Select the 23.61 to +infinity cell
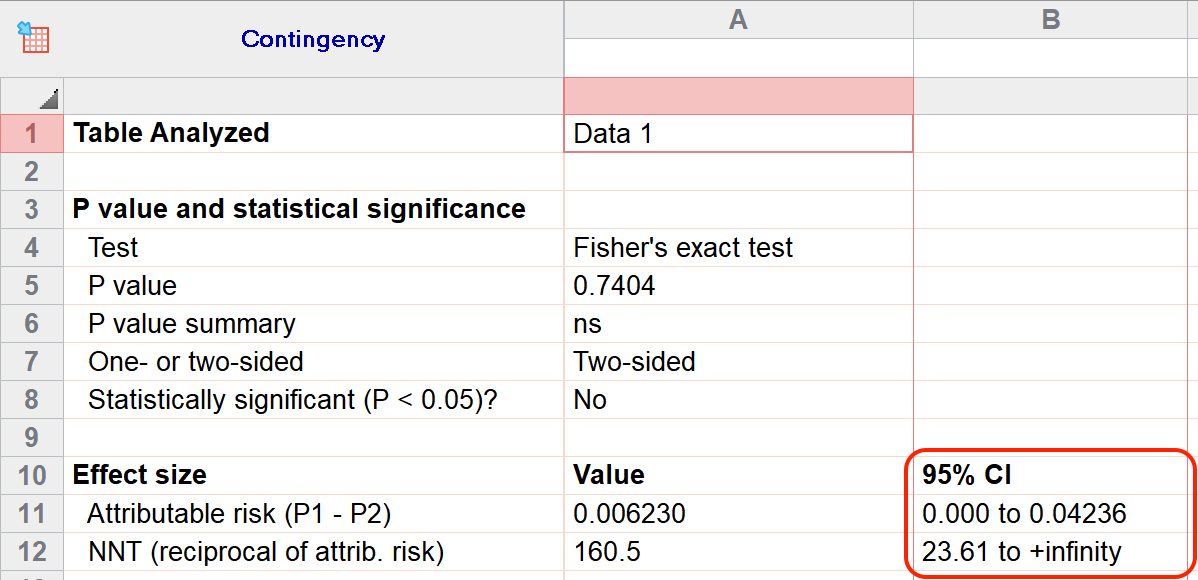This screenshot has height=580, width=1198. click(x=1050, y=551)
